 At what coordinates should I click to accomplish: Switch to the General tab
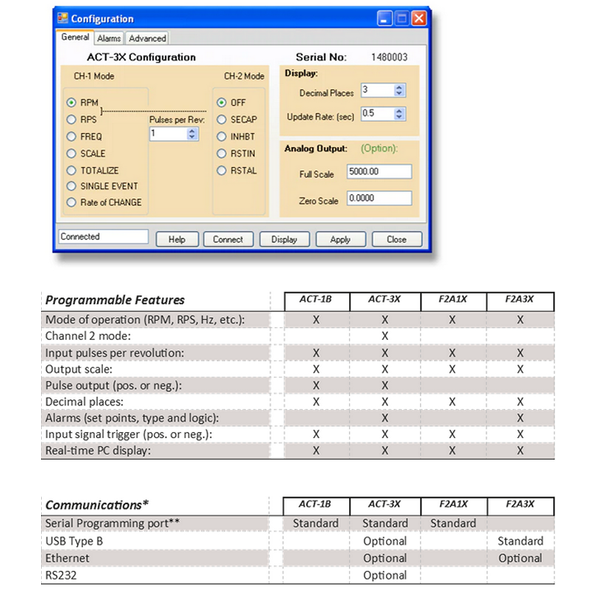pos(75,37)
